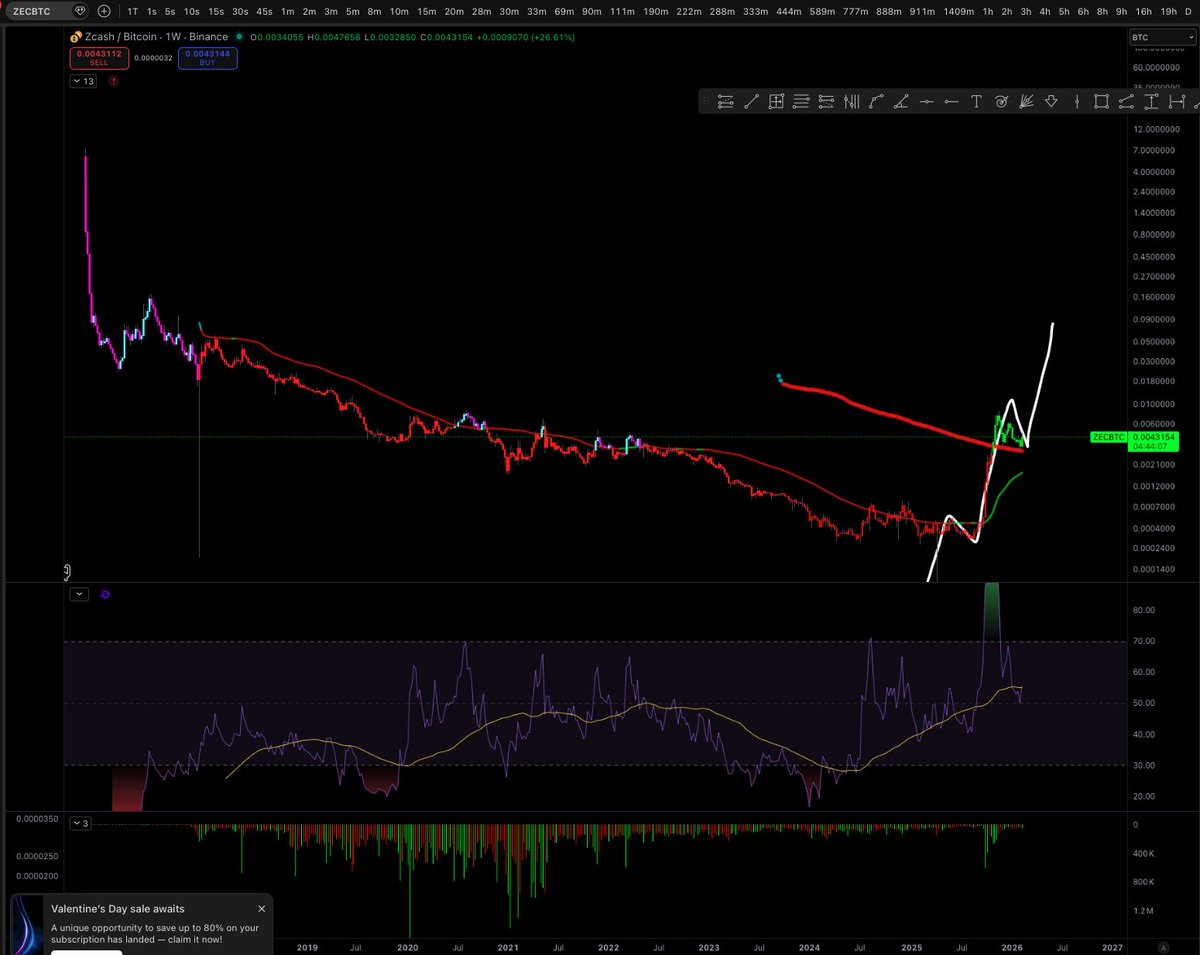Switch to the 4h interval
This screenshot has height=955, width=1200.
1045,11
